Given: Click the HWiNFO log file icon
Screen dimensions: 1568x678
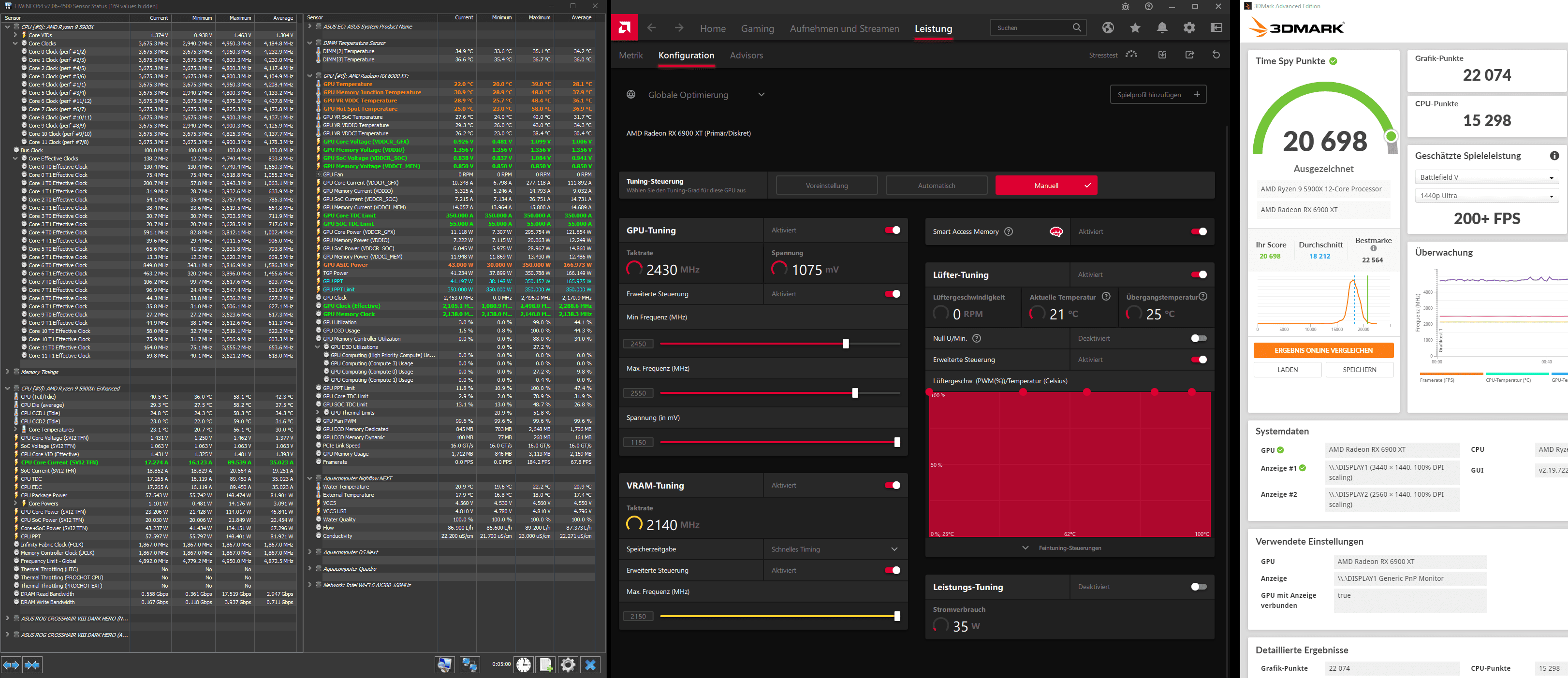Looking at the screenshot, I should click(546, 664).
